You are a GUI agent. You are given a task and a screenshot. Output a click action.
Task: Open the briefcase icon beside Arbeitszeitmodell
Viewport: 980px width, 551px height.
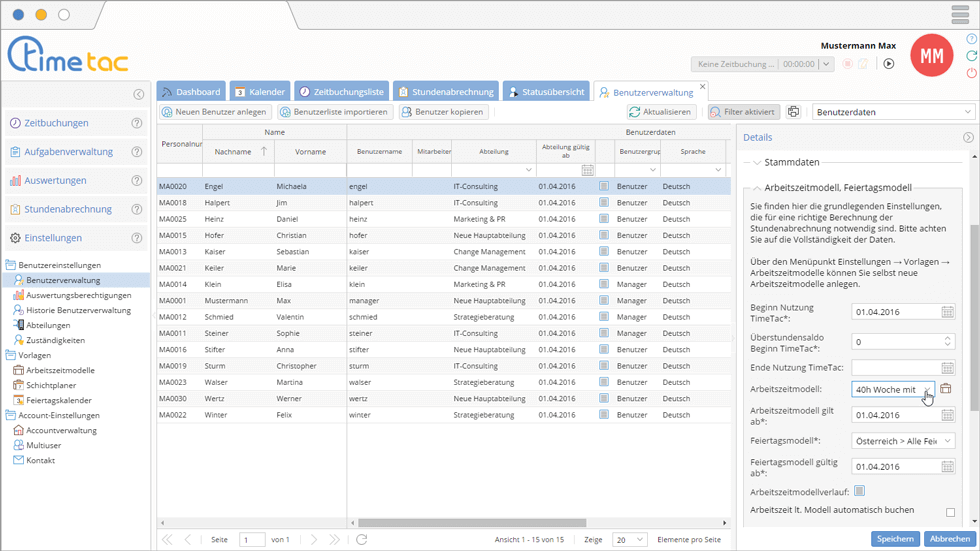(x=946, y=389)
